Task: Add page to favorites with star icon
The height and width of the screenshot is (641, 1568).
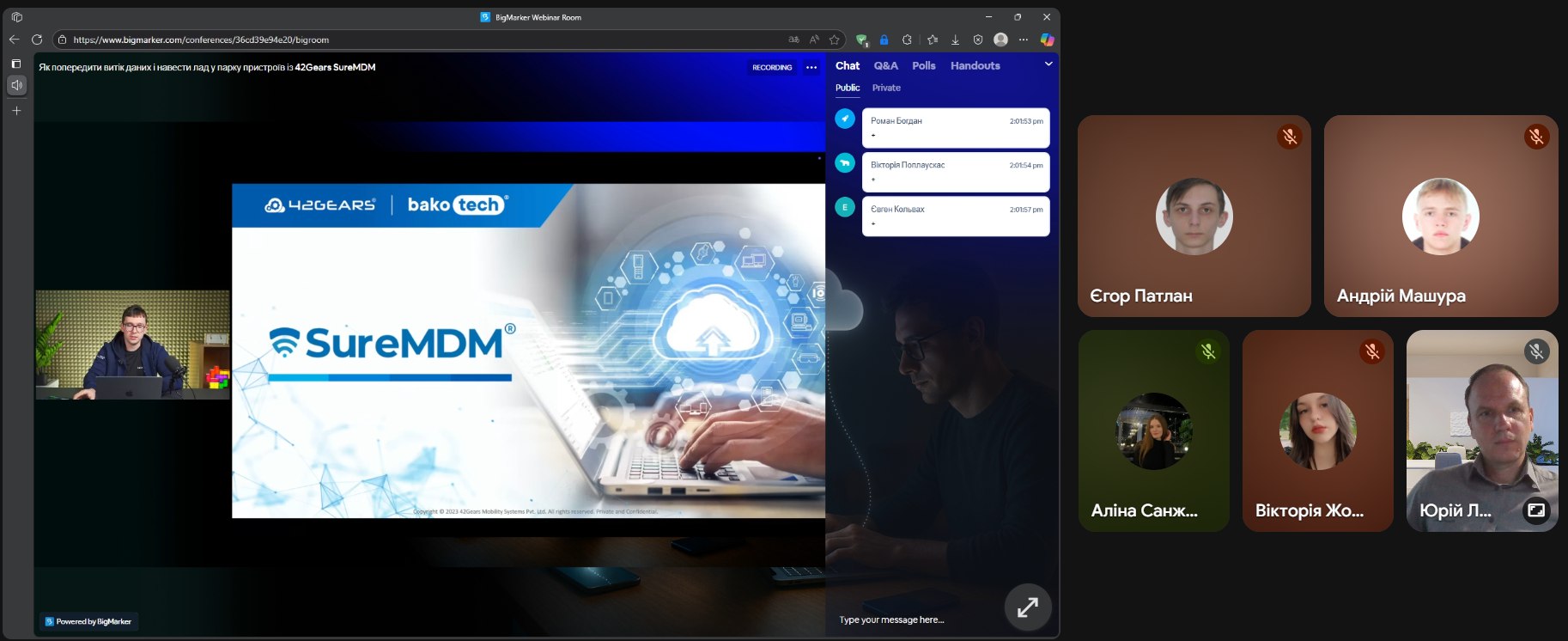Action: pyautogui.click(x=834, y=40)
